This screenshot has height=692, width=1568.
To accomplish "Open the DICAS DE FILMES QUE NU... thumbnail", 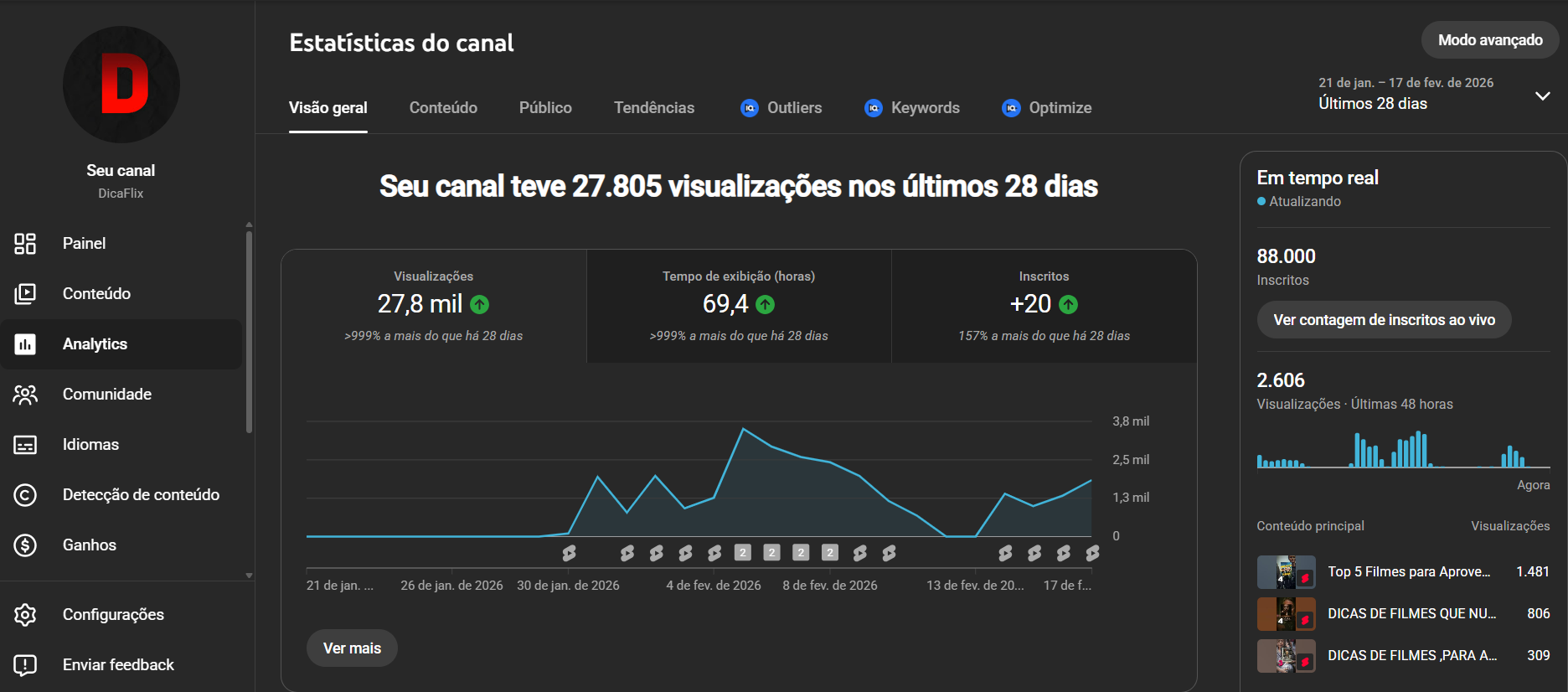I will (x=1287, y=614).
